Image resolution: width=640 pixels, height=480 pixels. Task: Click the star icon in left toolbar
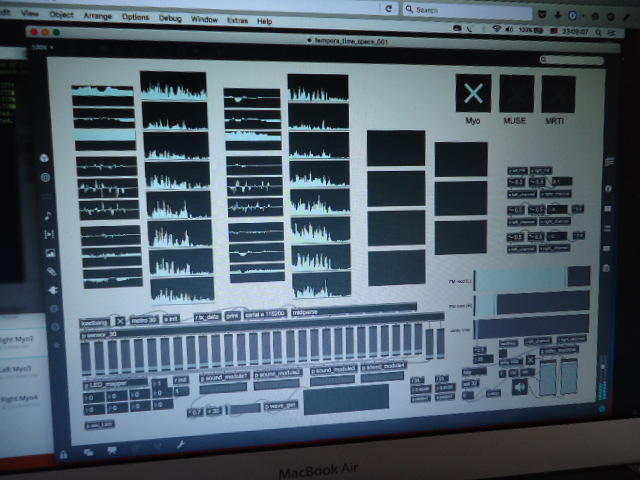coord(57,345)
